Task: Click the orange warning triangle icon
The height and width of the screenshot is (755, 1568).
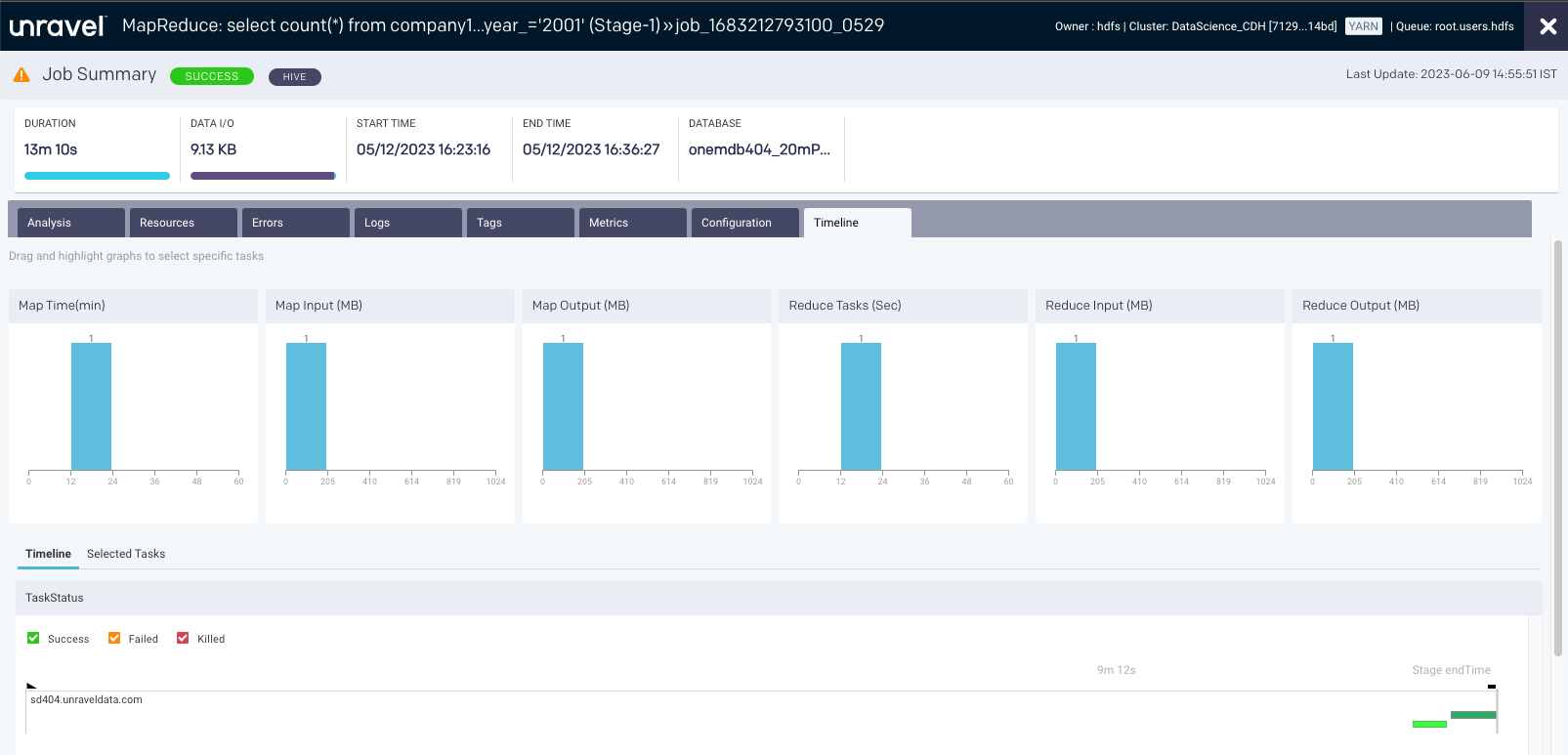Action: pyautogui.click(x=21, y=75)
